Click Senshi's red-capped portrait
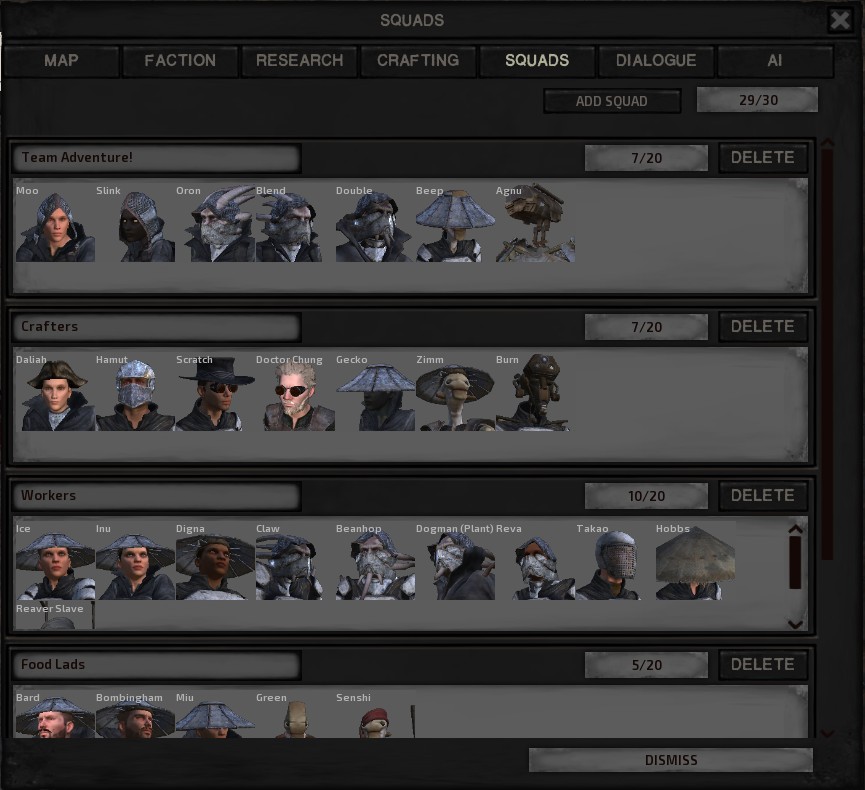 click(x=375, y=715)
